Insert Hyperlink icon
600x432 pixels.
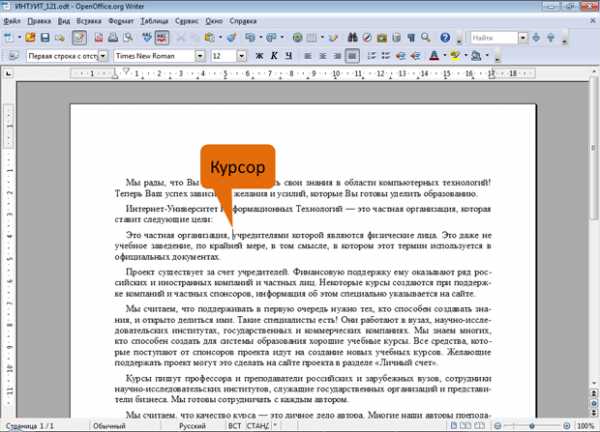tap(297, 37)
